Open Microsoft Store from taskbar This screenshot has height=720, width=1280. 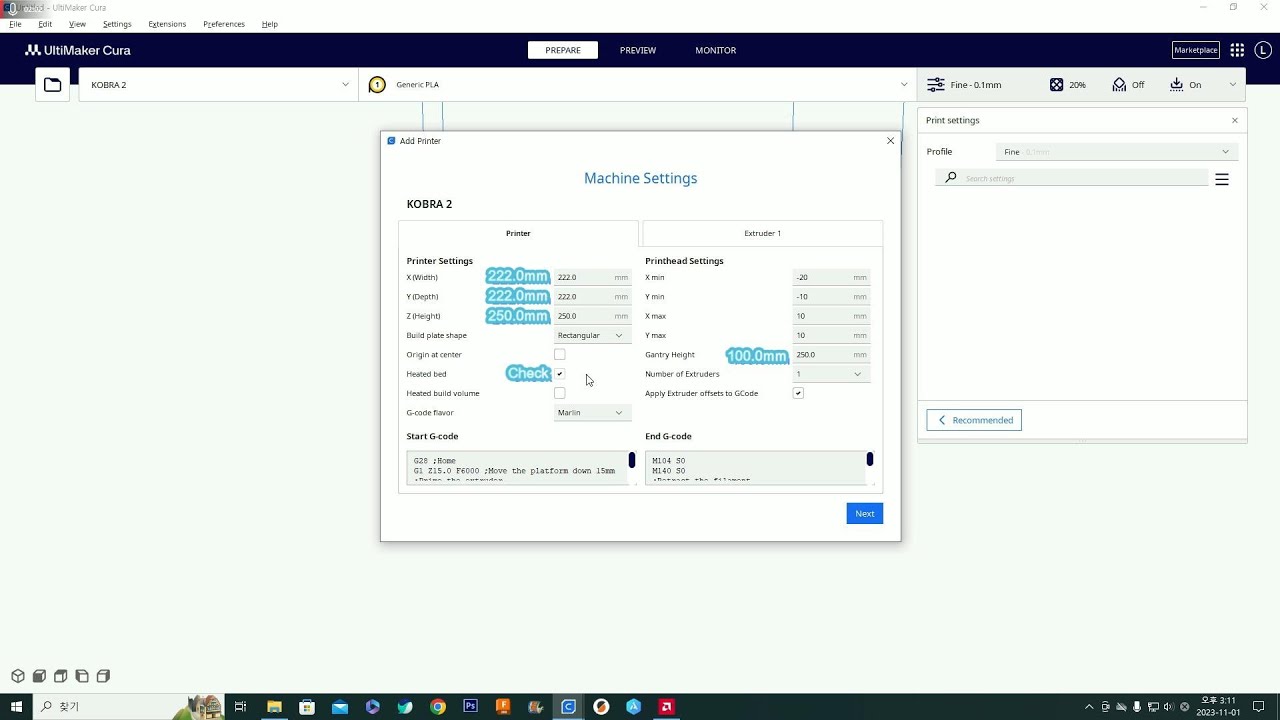tap(307, 706)
